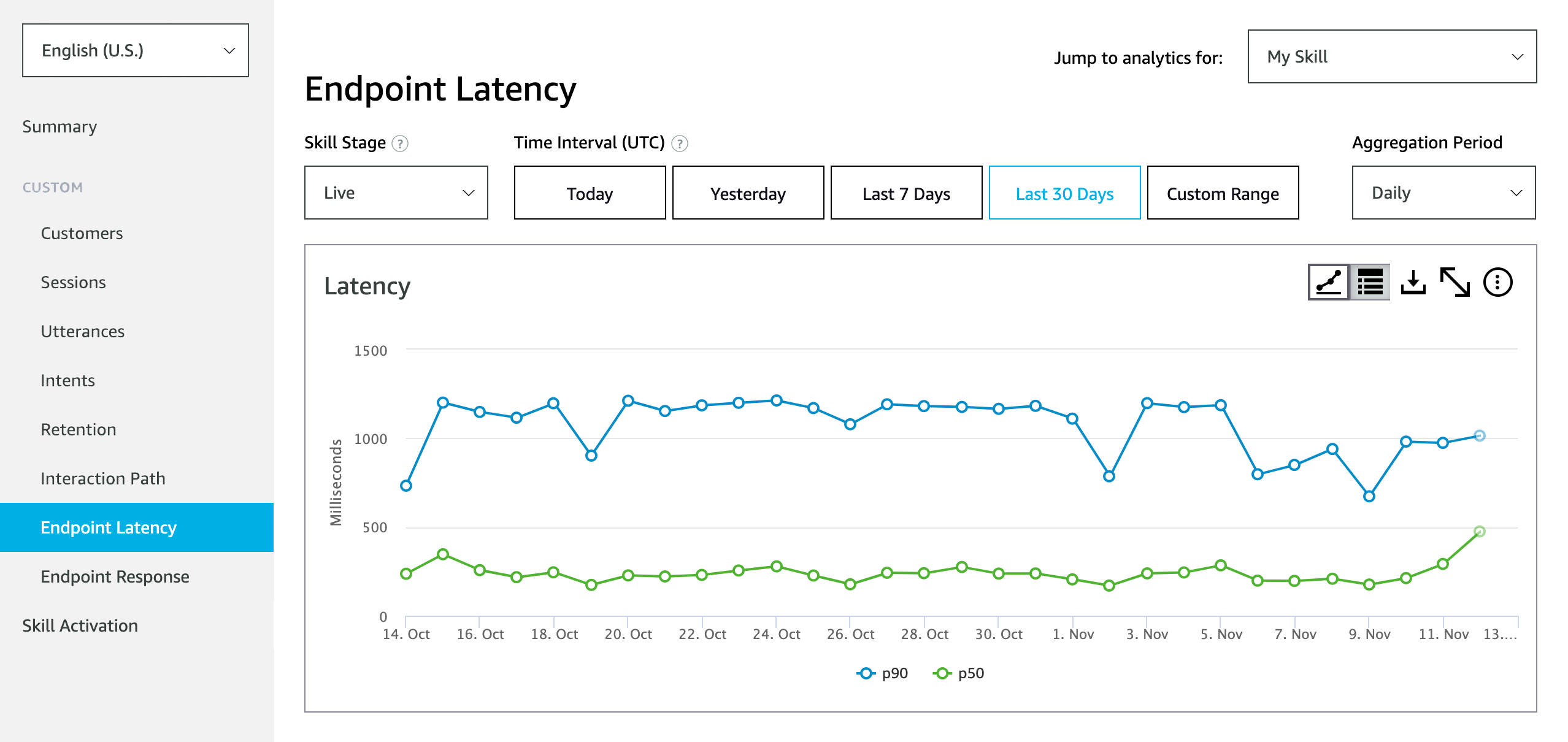Download the Latency chart data

click(1413, 283)
